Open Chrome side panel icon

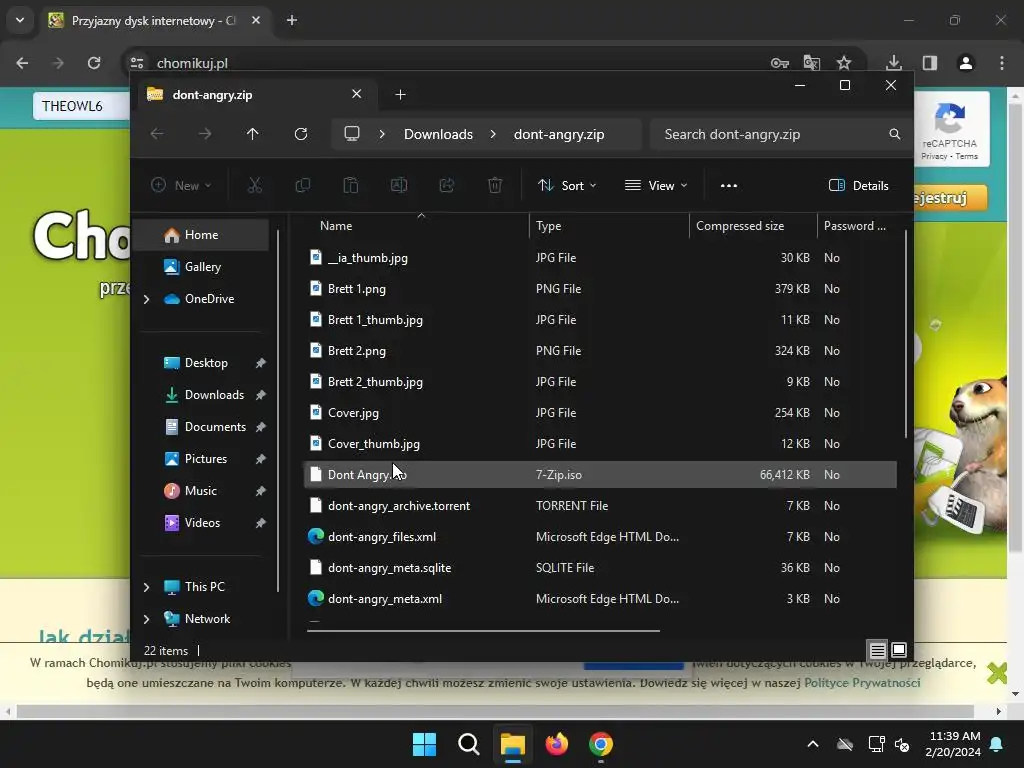[930, 63]
